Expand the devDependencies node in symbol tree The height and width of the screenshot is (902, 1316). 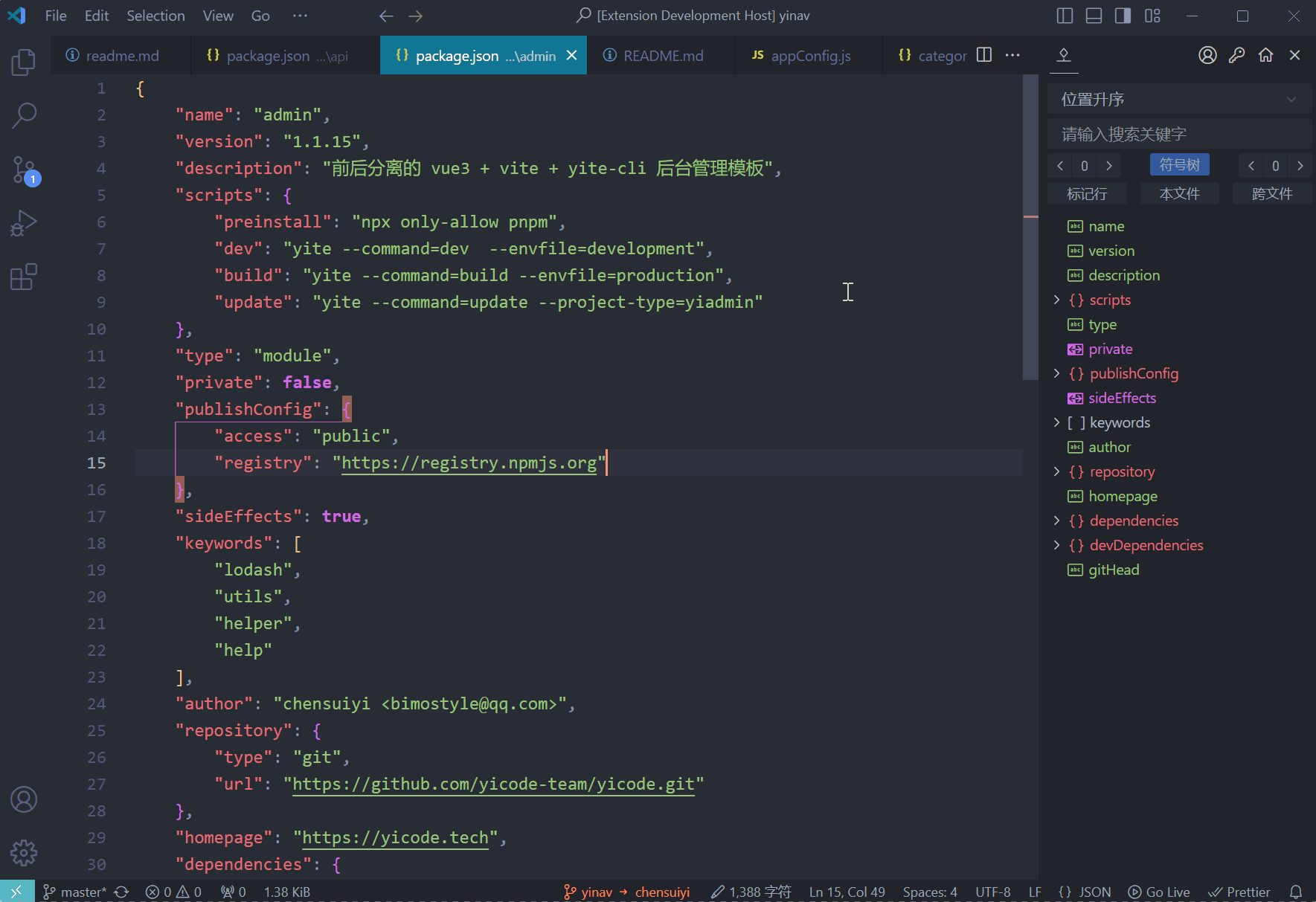[x=1057, y=545]
